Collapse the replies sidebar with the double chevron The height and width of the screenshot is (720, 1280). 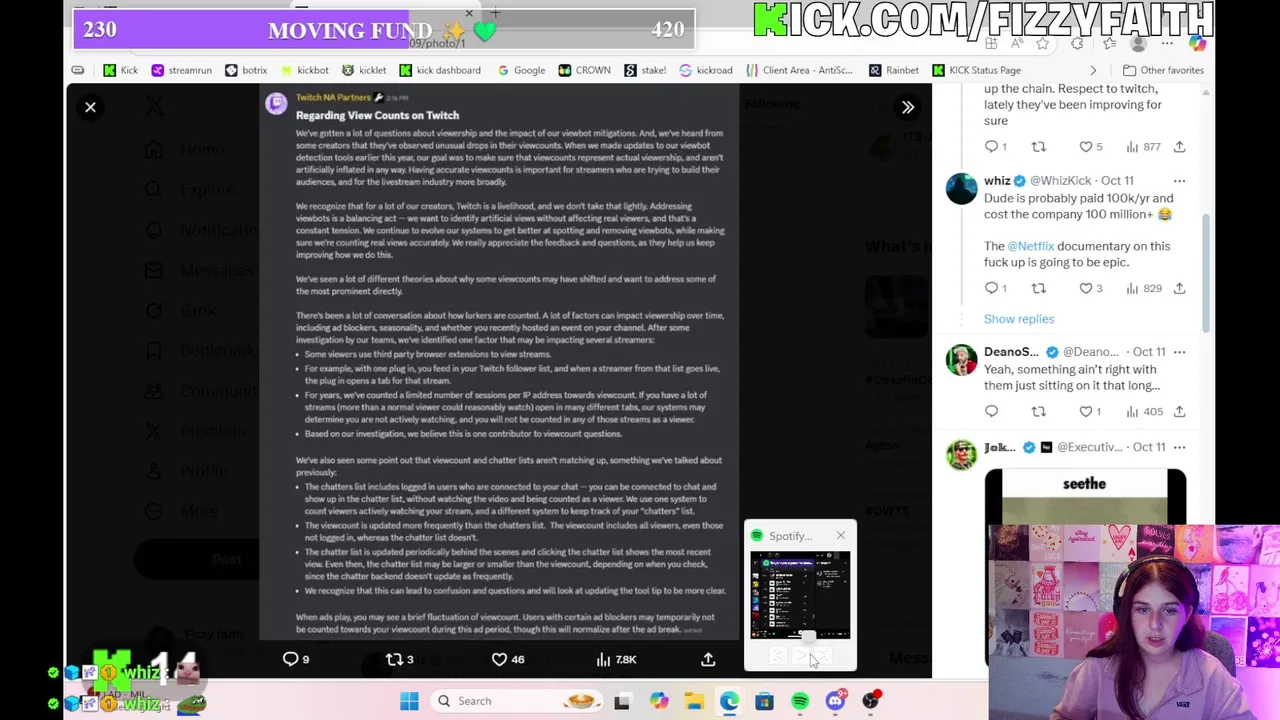tap(908, 107)
